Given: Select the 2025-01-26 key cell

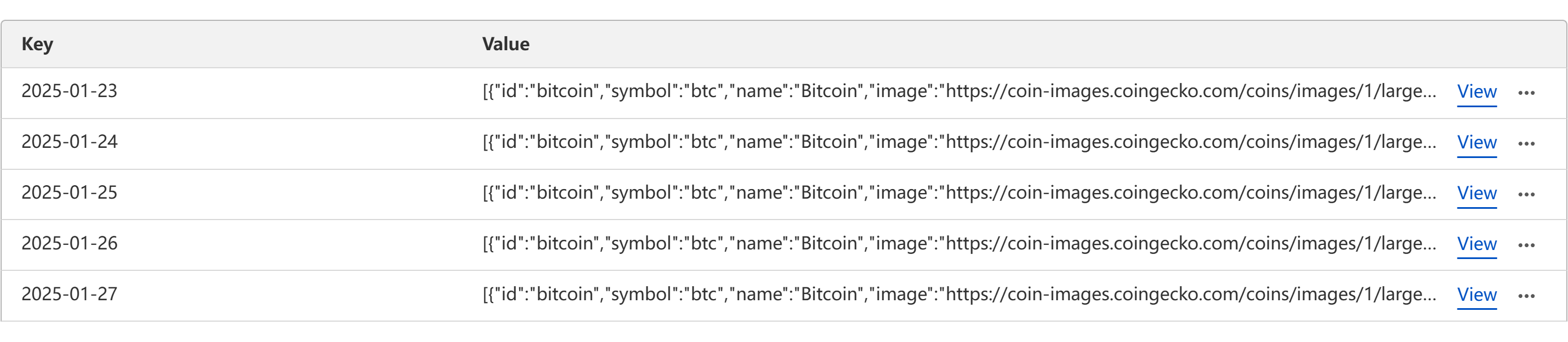Looking at the screenshot, I should [x=69, y=243].
